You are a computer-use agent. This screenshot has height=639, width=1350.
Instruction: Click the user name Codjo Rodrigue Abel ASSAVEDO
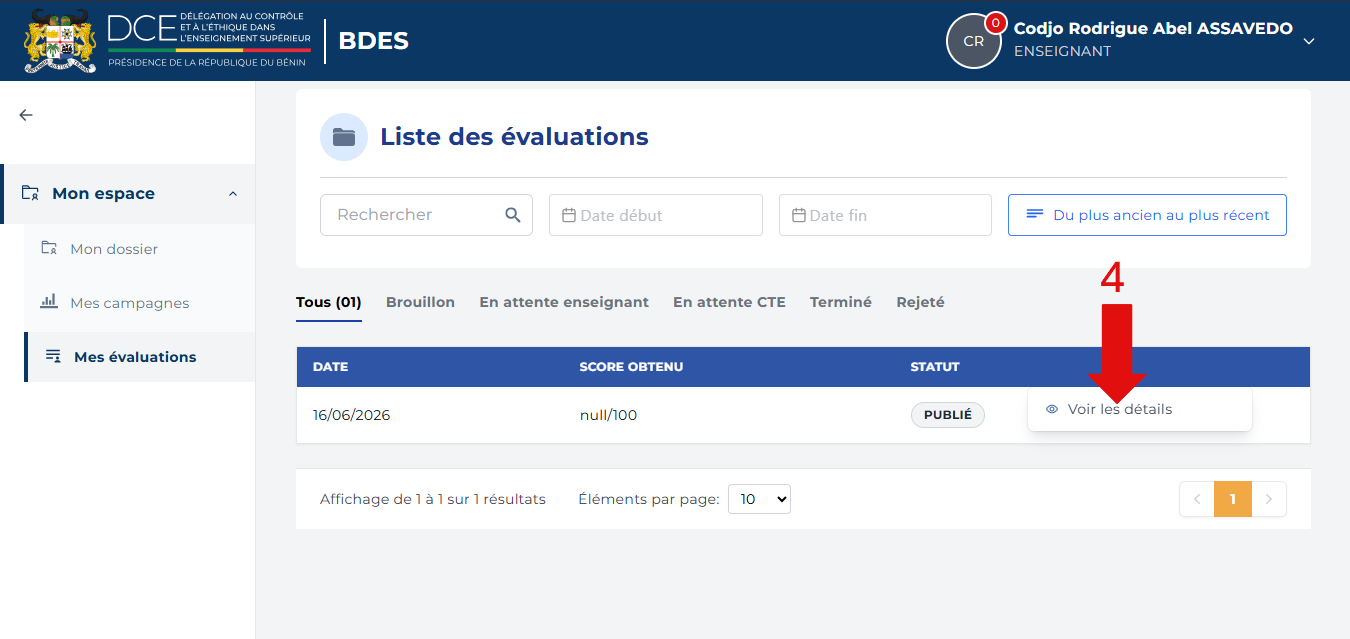(x=1153, y=28)
